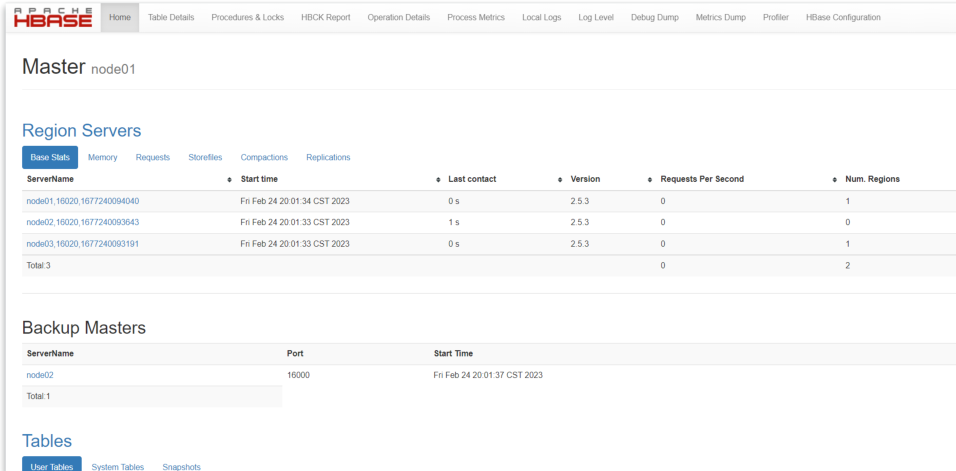Click the port value 16000

(298, 375)
